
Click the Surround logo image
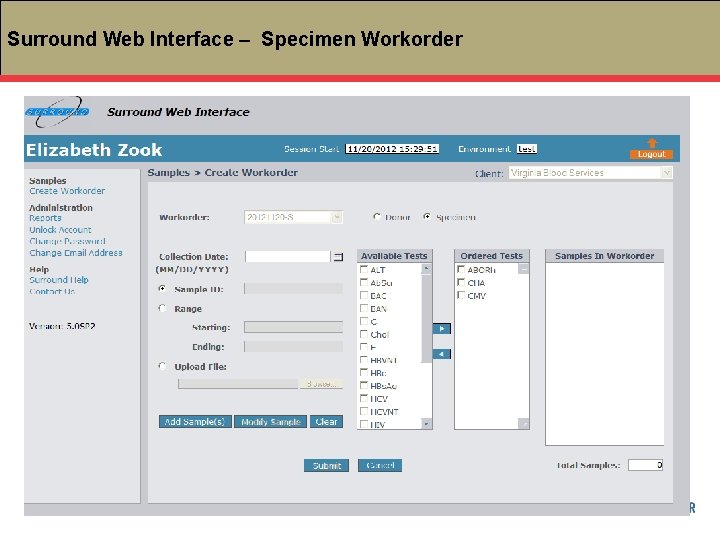pos(57,112)
